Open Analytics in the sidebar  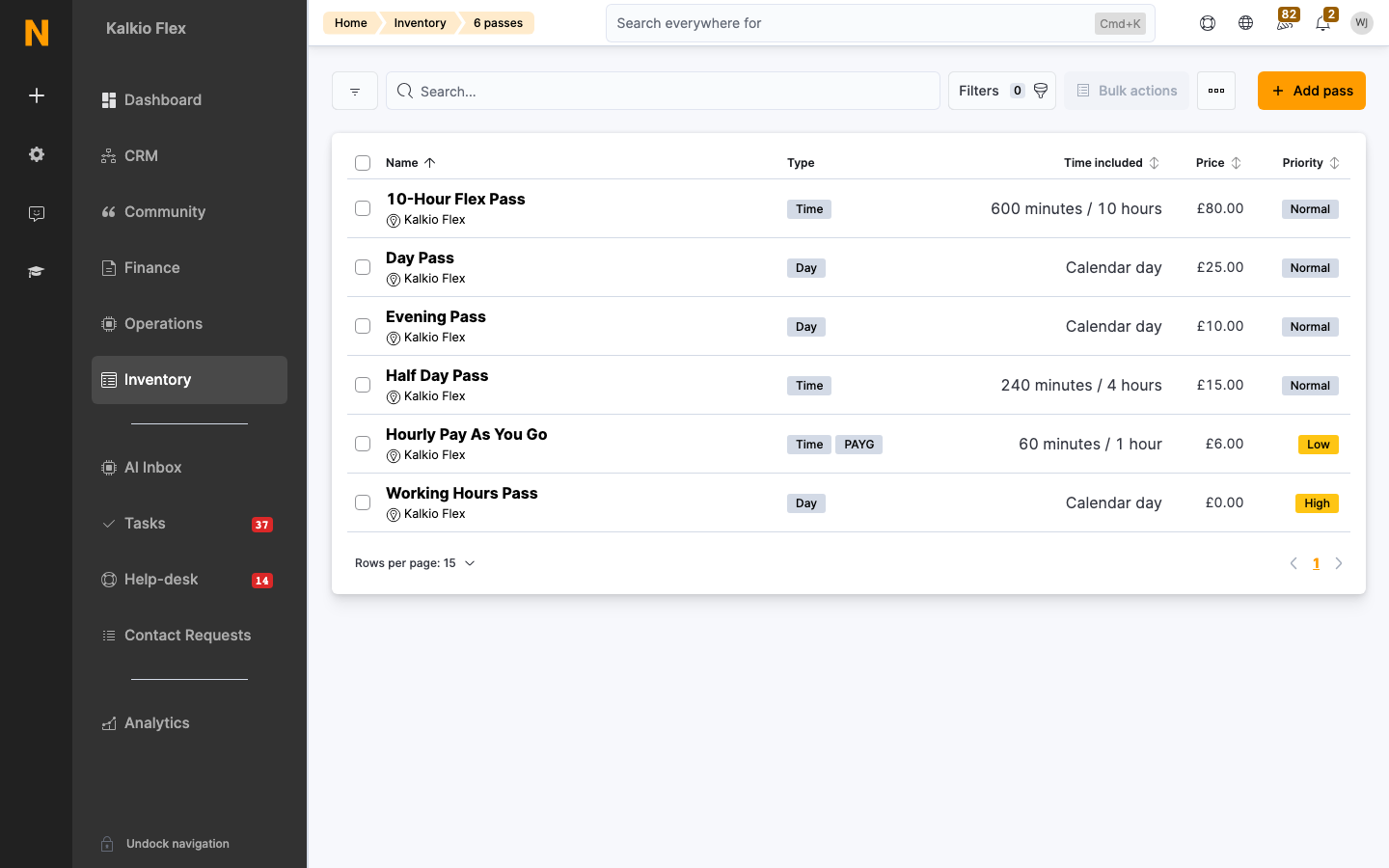(x=189, y=723)
